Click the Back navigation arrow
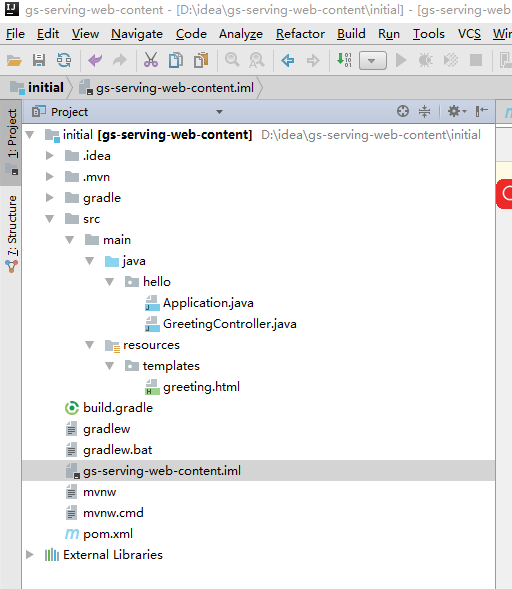 pos(288,60)
